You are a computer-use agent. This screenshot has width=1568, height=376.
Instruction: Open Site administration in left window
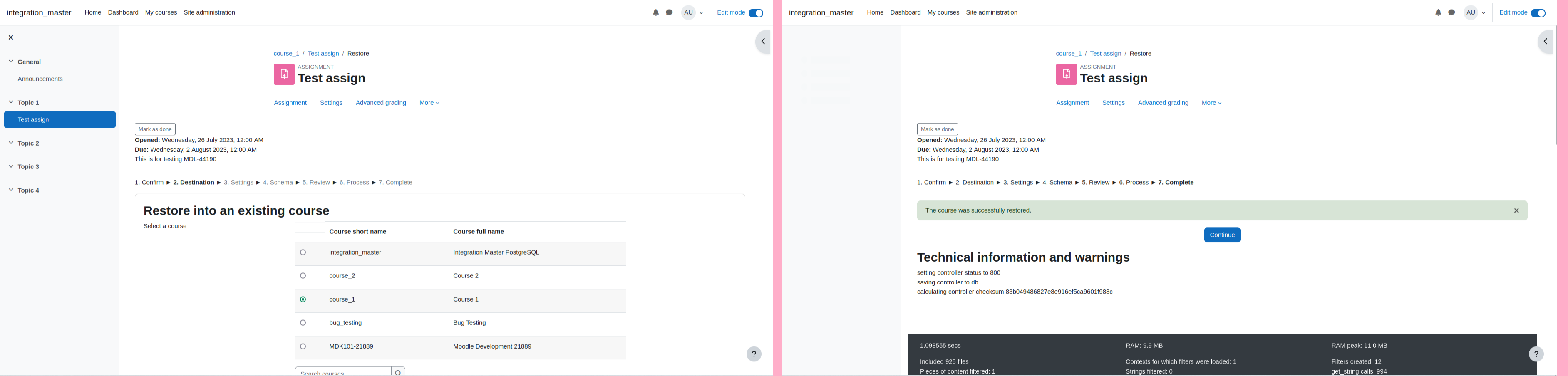[x=209, y=13]
